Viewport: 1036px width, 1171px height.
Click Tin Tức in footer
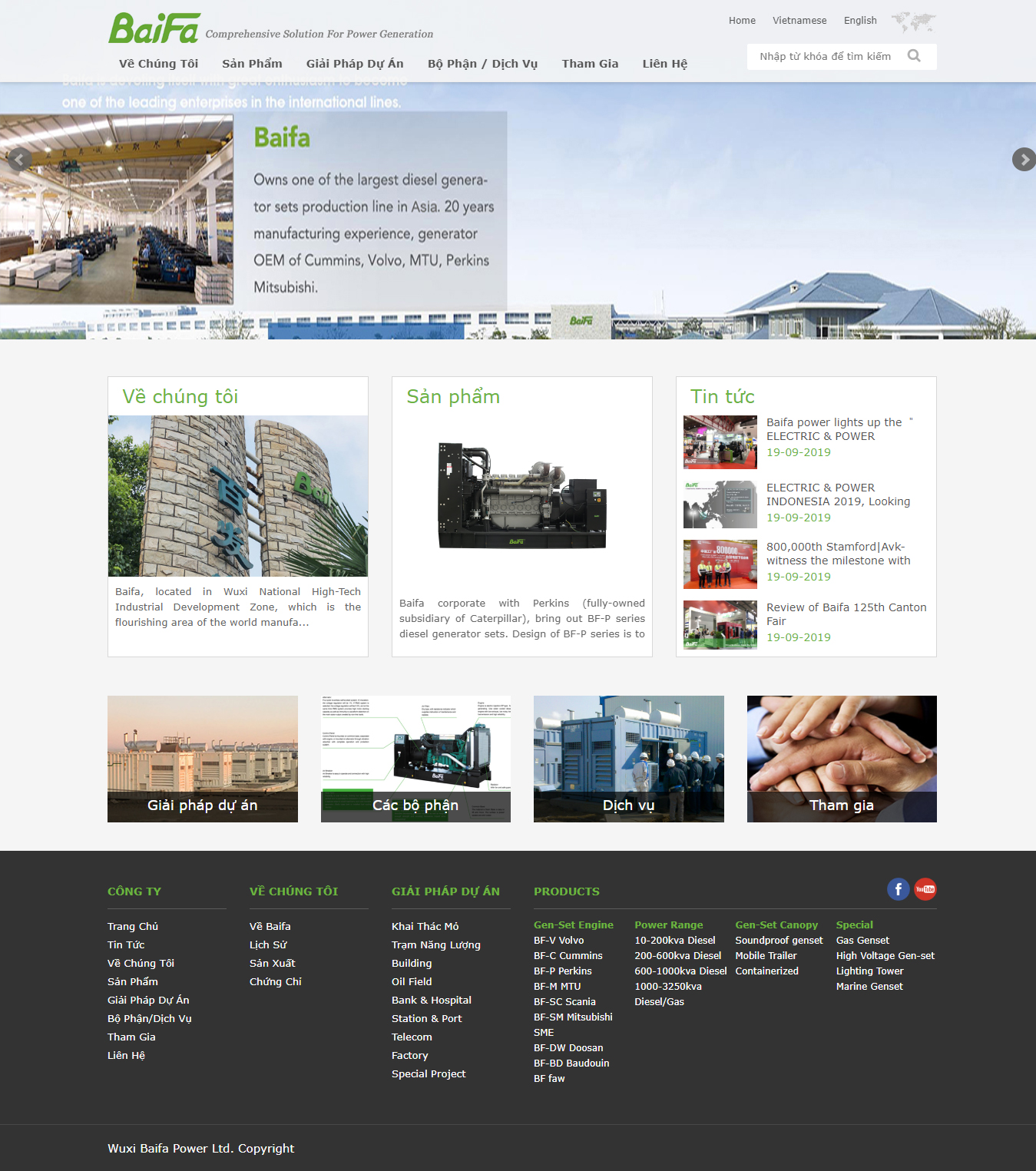coord(126,945)
